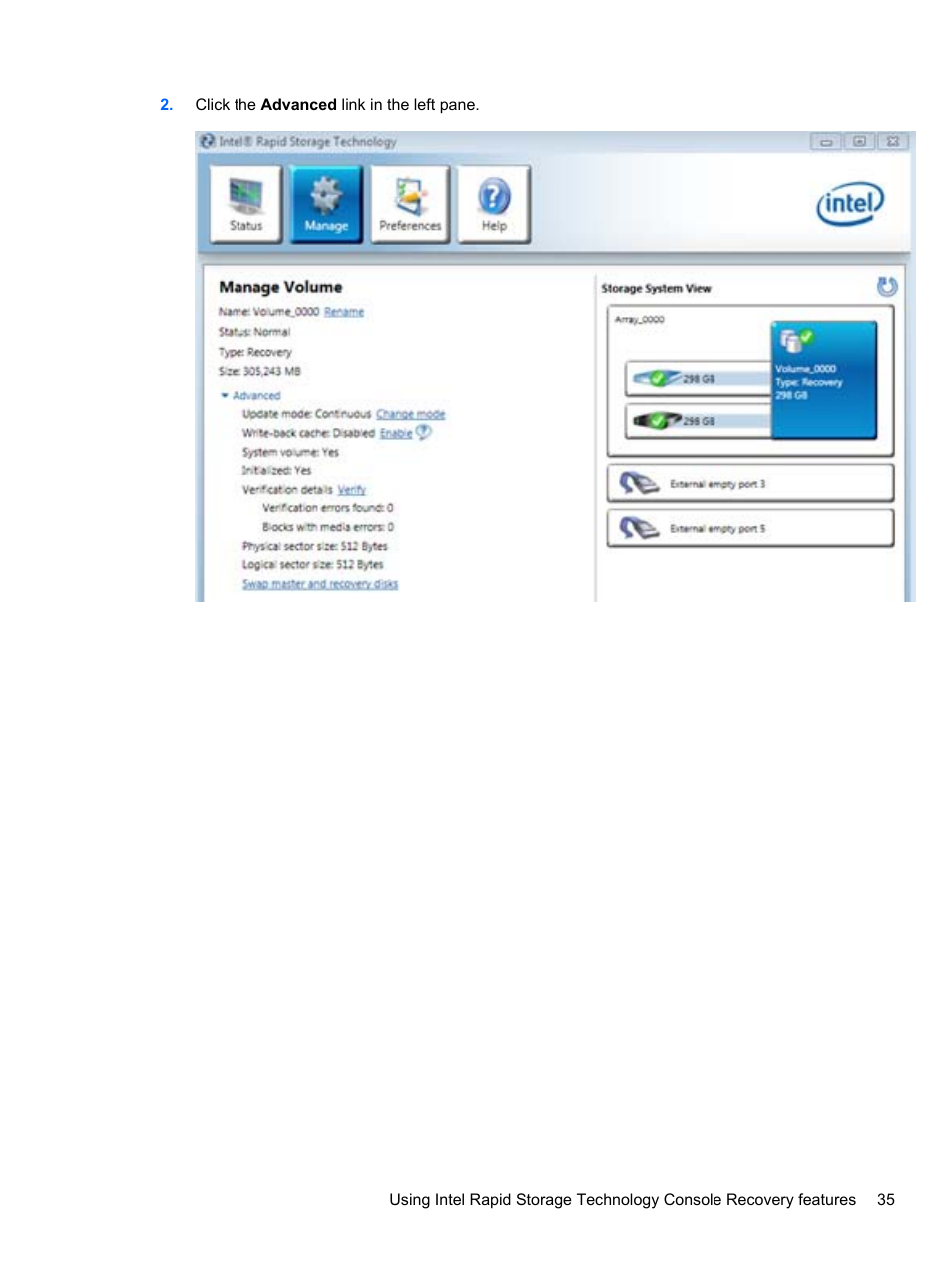Refresh the Storage System View
Screen dimensions: 952x1268
click(886, 287)
